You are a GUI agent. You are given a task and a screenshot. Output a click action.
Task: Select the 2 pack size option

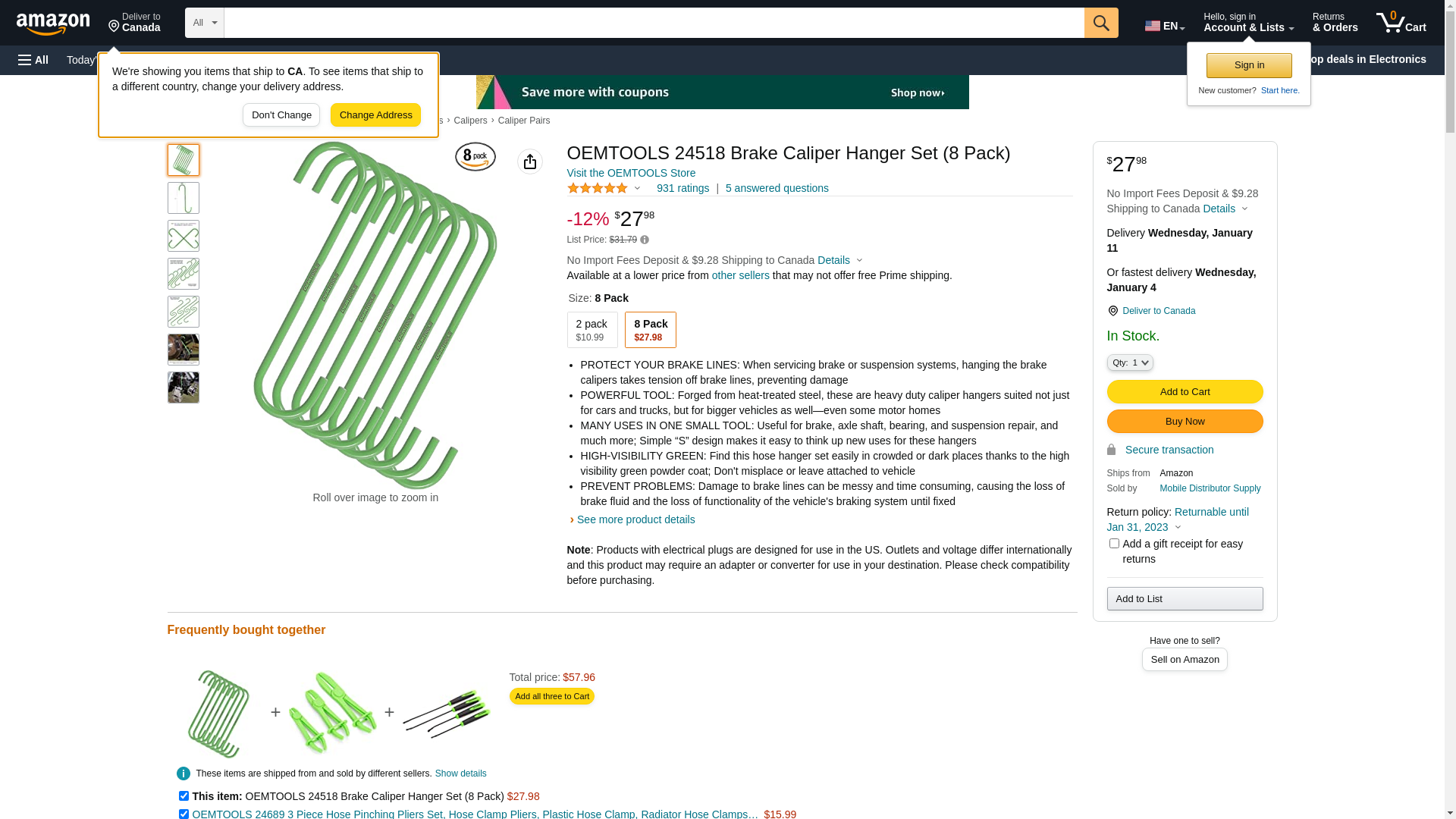(x=592, y=330)
